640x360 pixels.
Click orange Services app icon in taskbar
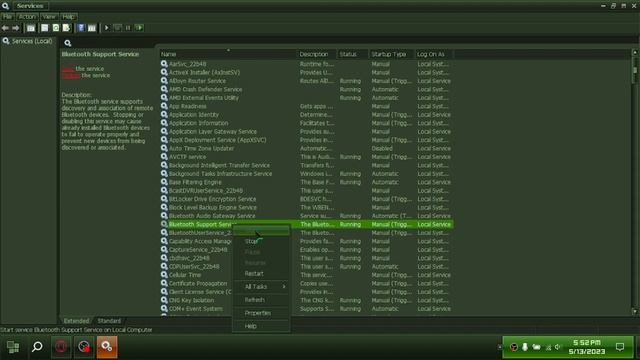pos(107,347)
